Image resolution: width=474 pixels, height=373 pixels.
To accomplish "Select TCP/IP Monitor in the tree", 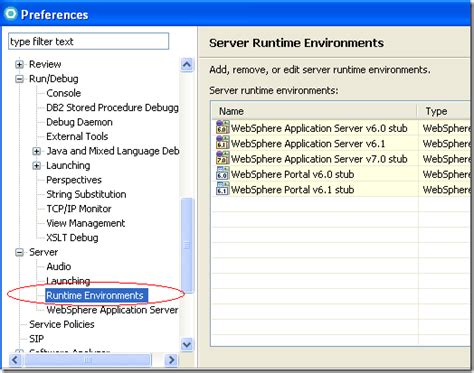I will (79, 209).
